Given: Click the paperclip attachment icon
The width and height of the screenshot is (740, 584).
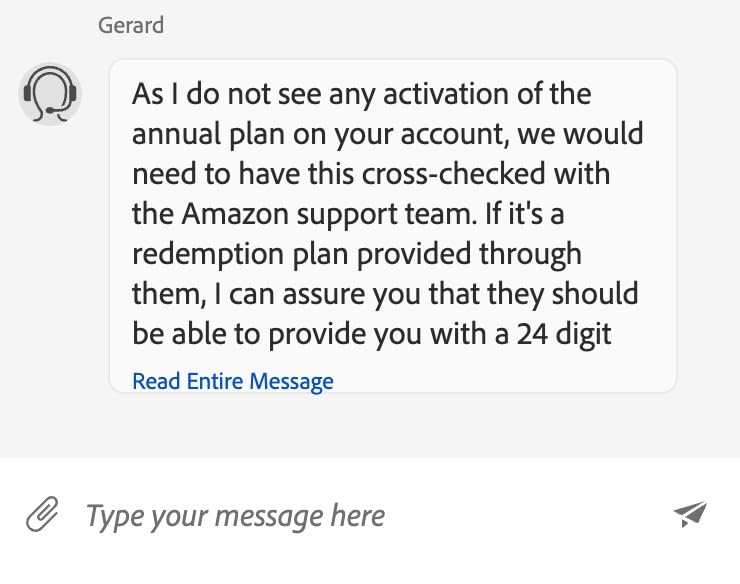Looking at the screenshot, I should tap(41, 516).
